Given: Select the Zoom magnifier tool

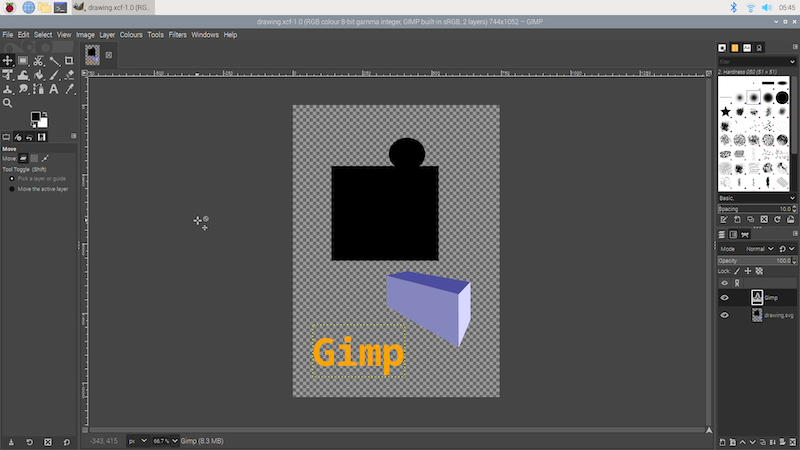Looking at the screenshot, I should (8, 103).
